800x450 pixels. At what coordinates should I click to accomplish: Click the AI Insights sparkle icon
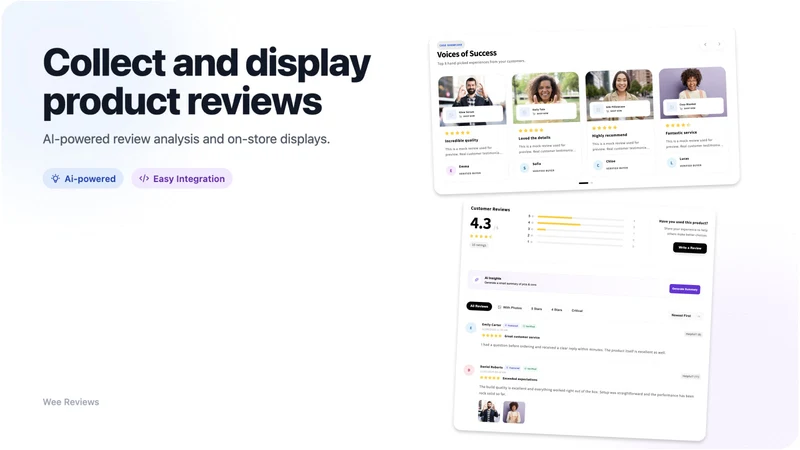(477, 280)
